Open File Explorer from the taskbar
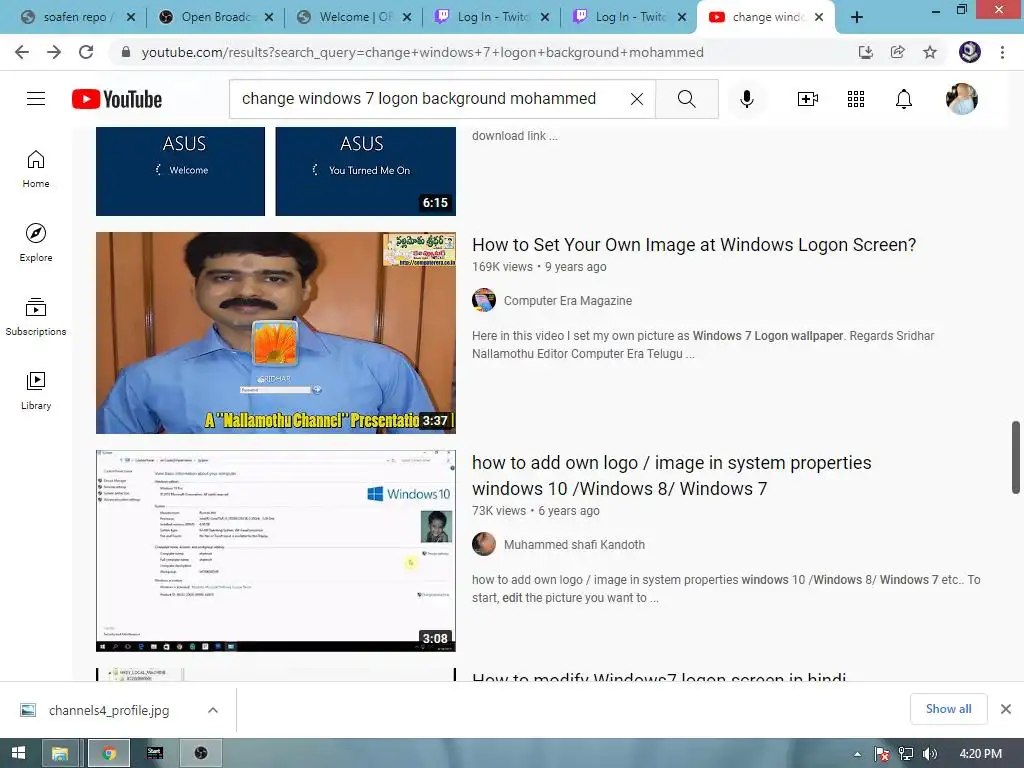This screenshot has height=768, width=1024. click(61, 753)
